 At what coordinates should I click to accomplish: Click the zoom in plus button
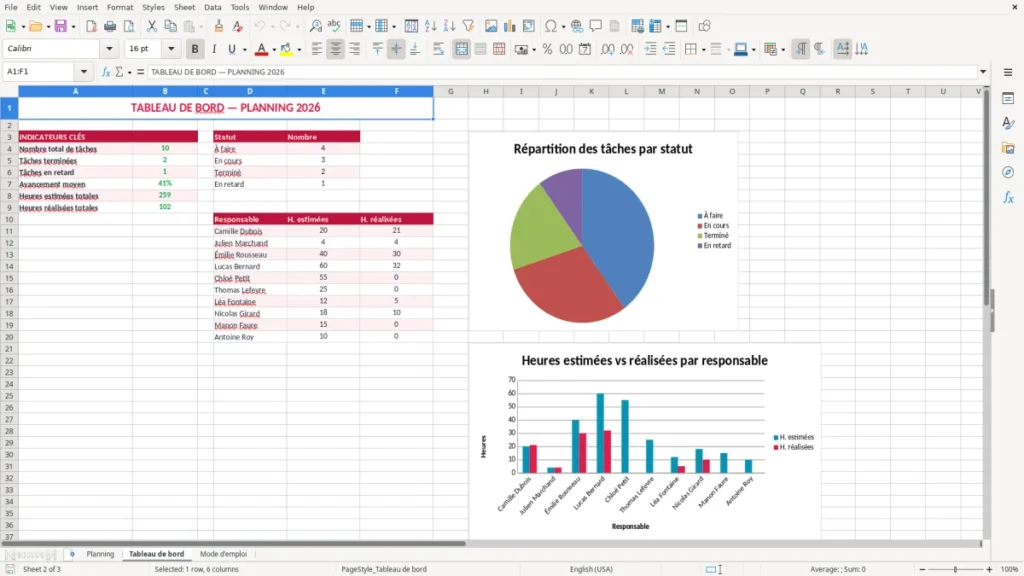[989, 569]
